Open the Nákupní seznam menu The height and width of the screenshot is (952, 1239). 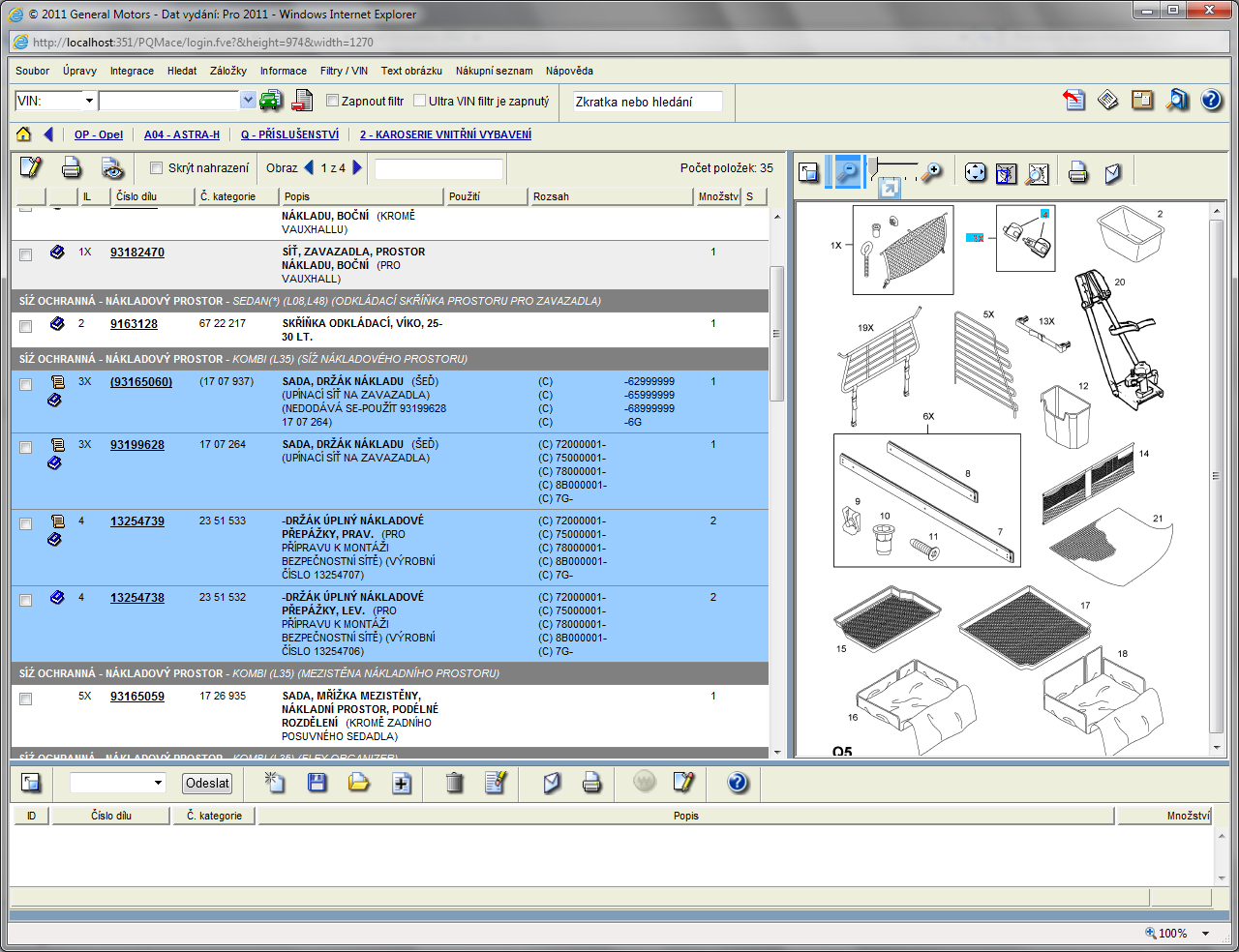click(x=494, y=71)
